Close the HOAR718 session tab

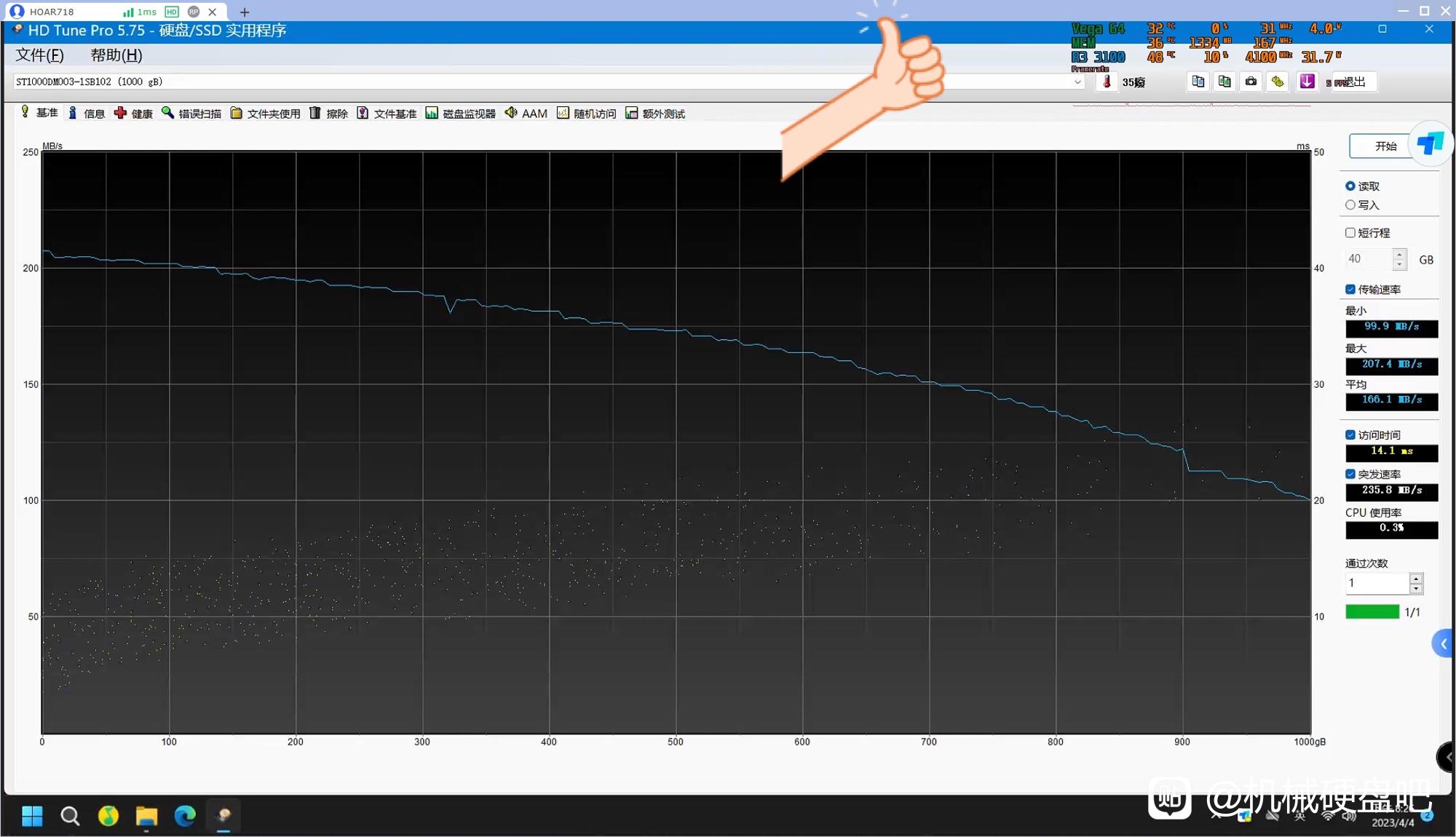213,12
